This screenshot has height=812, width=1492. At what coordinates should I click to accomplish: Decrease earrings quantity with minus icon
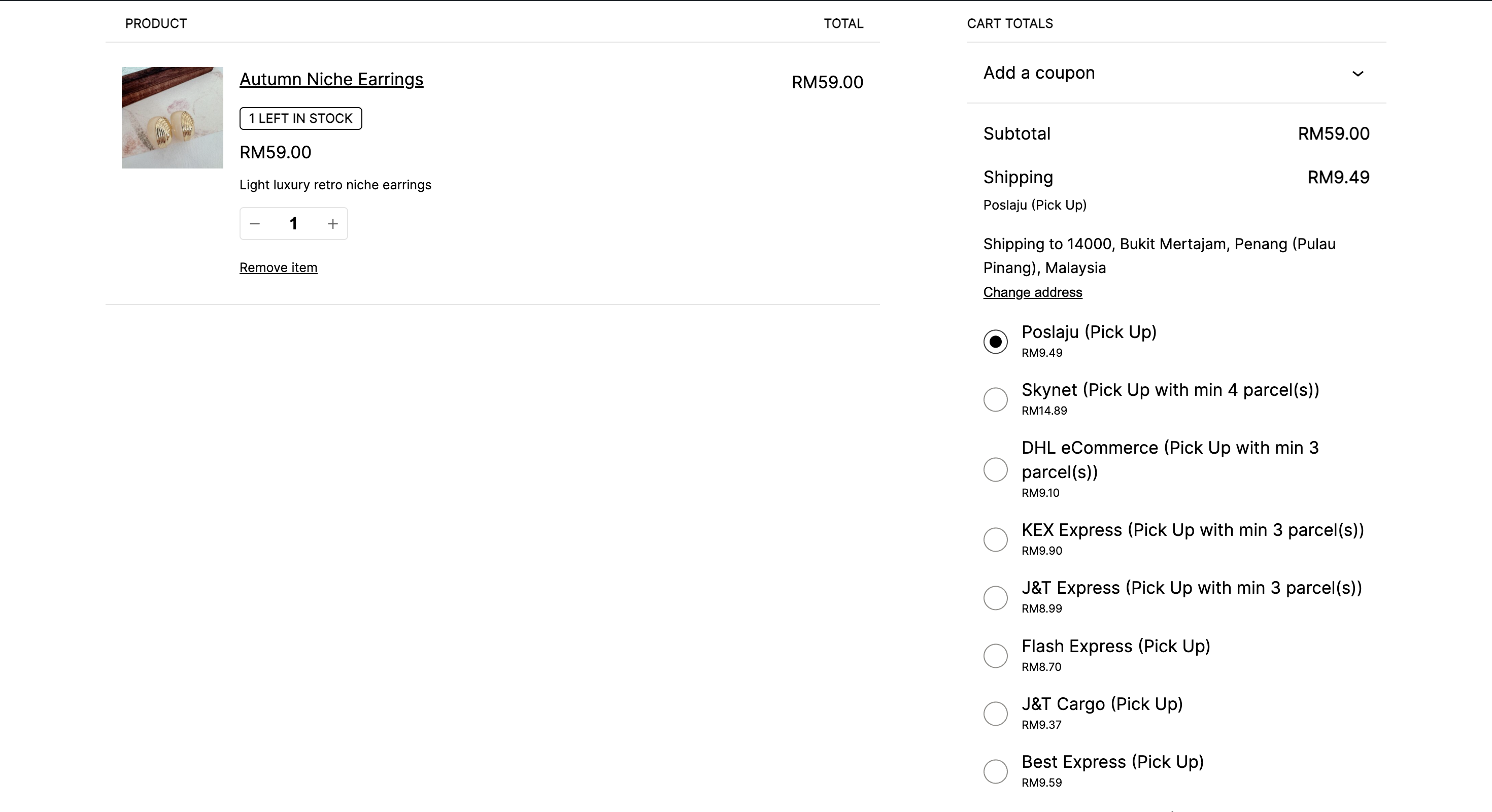coord(255,224)
